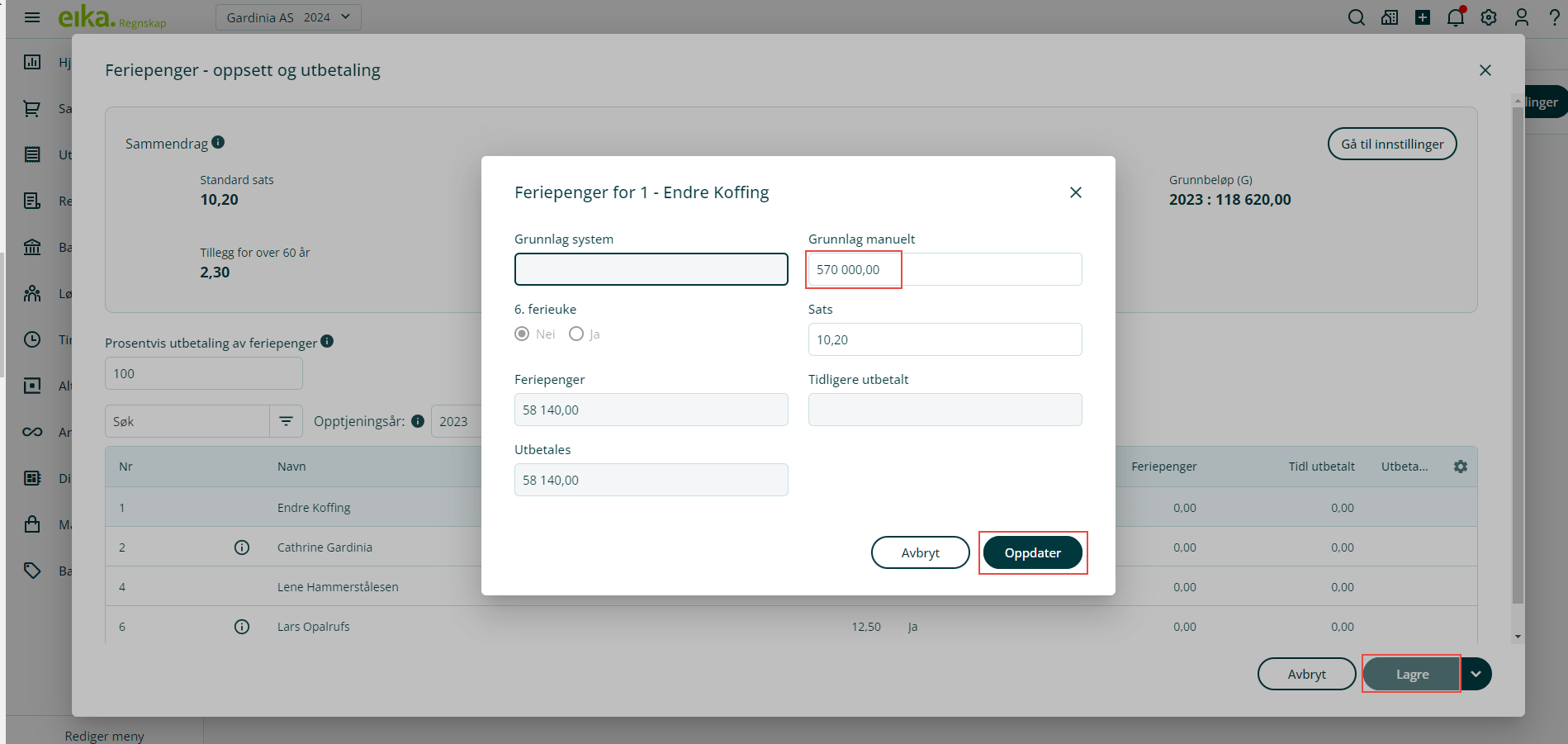
Task: Select the Nei radio button for 6. ferieuke
Action: (x=522, y=334)
